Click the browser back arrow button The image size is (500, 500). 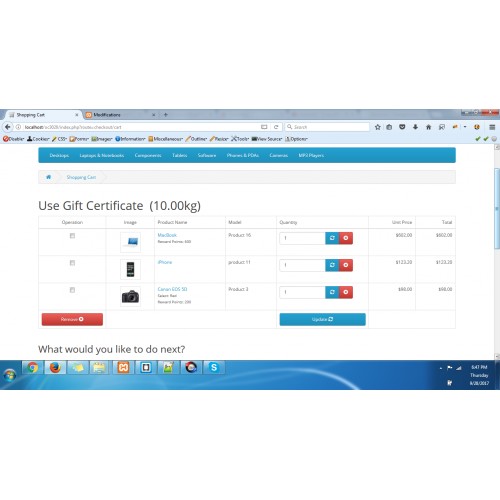8,127
